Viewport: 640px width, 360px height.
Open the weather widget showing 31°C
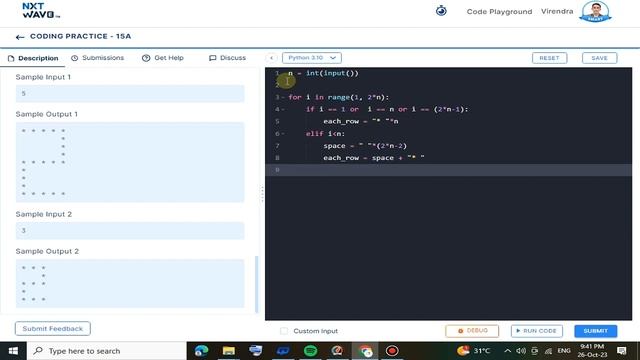click(473, 351)
